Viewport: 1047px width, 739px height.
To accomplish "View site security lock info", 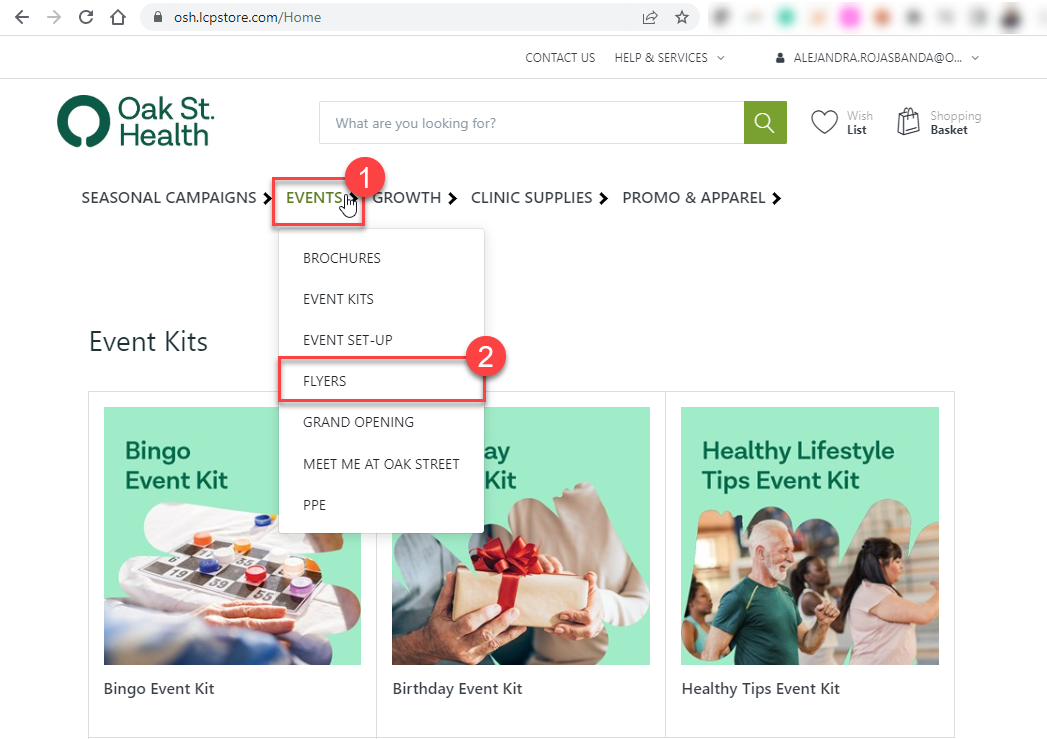I will pyautogui.click(x=158, y=17).
